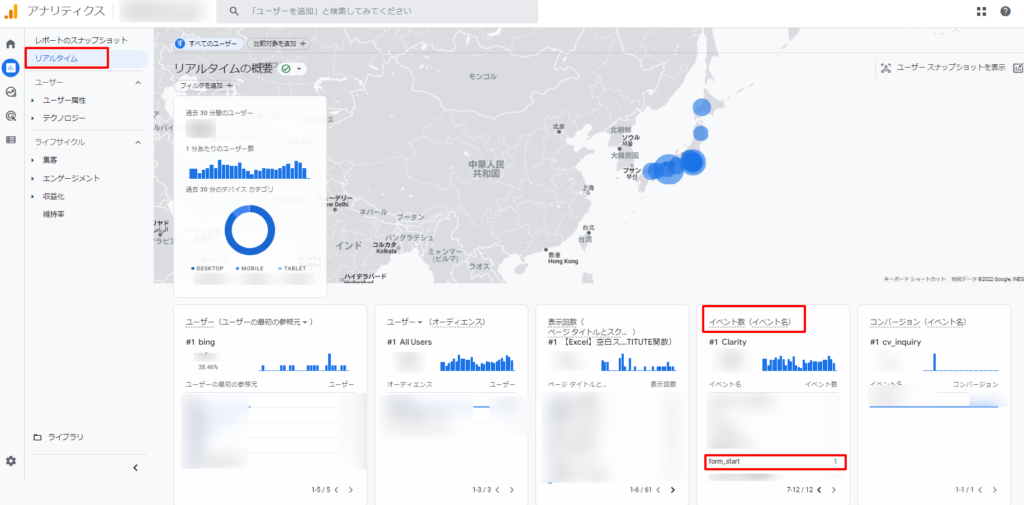The width and height of the screenshot is (1024, 505).
Task: Go to next page in 1-6 / 61 card
Action: [x=673, y=489]
